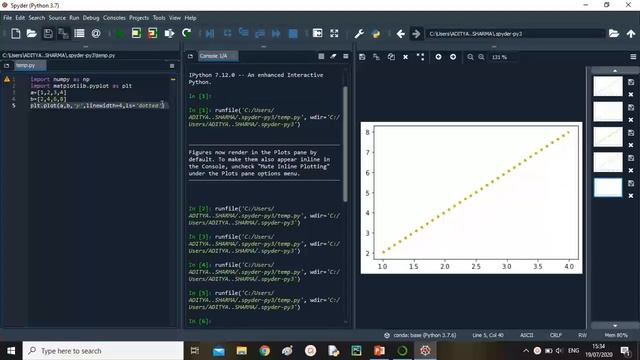The image size is (640, 360).
Task: Change to parent directory up arrow
Action: pos(631,33)
